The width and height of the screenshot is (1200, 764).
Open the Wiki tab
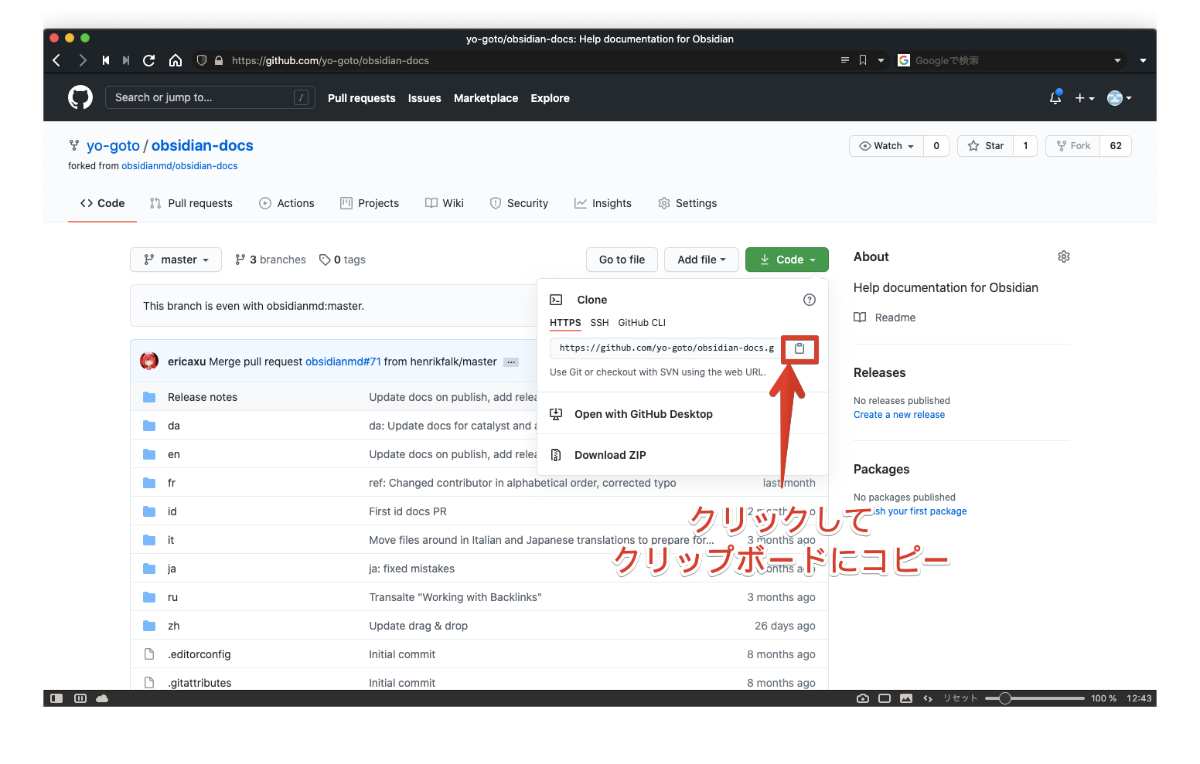coord(444,203)
